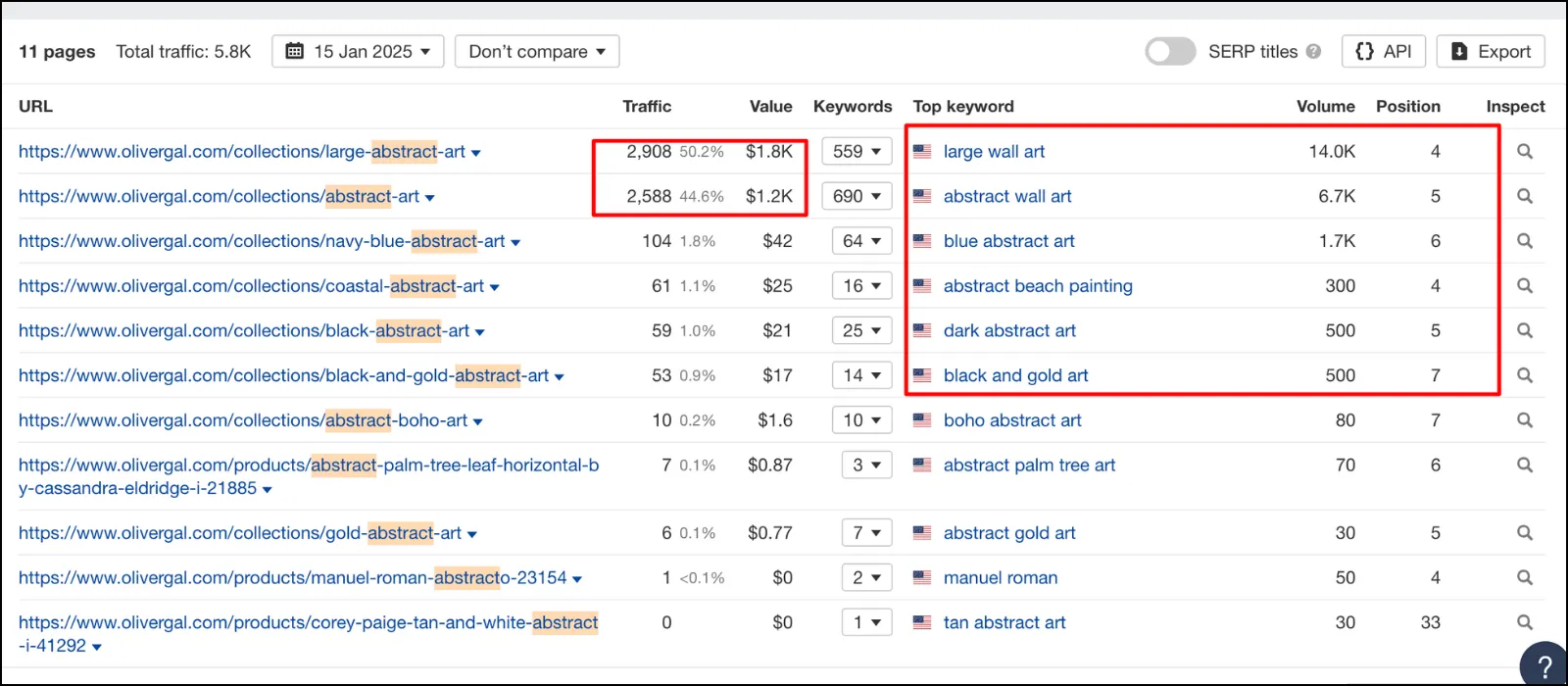Open the collections/abstract-art URL link
Screen dimensions: 1568x686
point(219,196)
